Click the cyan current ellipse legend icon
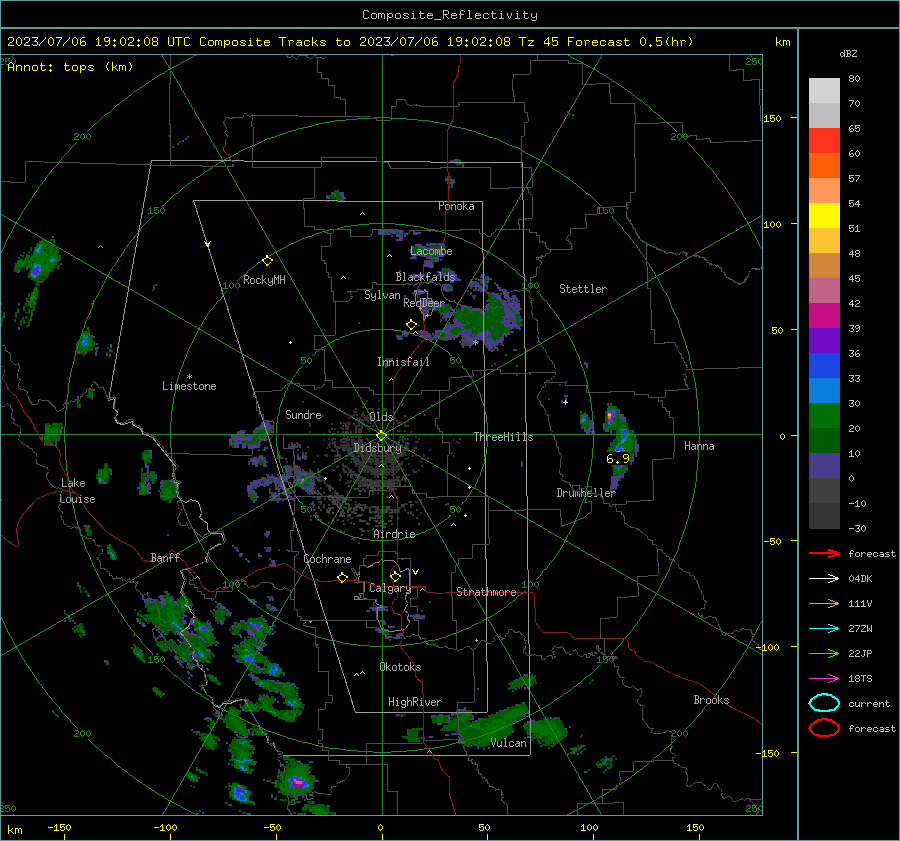The image size is (900, 841). pos(824,703)
